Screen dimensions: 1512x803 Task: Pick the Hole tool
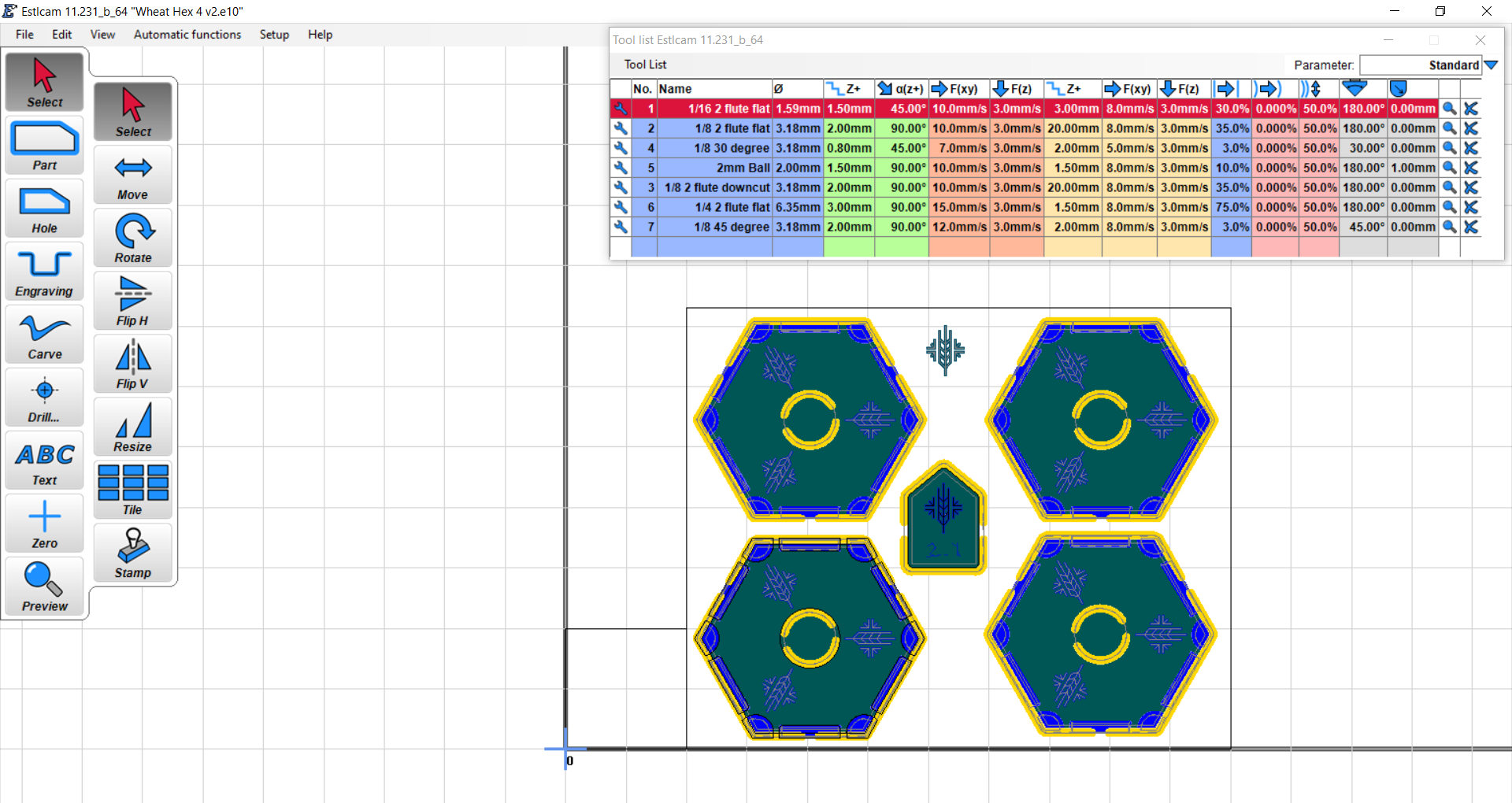(x=45, y=209)
